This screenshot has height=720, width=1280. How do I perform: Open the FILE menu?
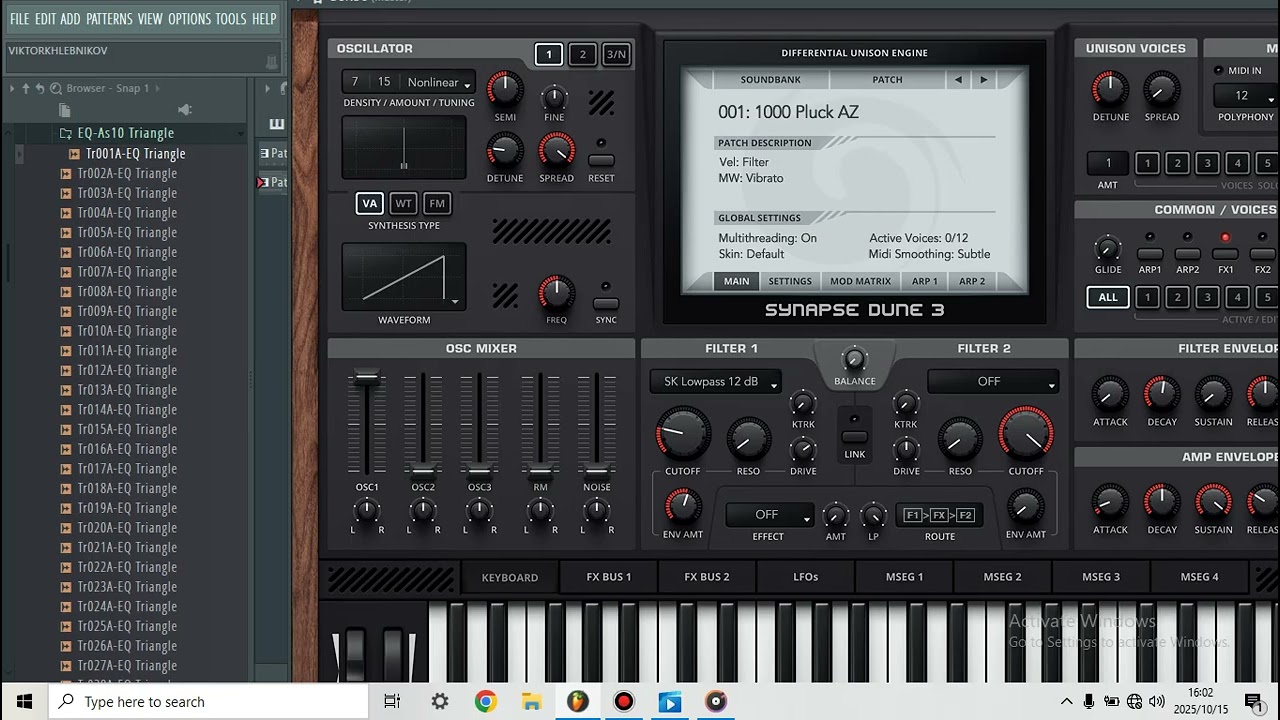pyautogui.click(x=19, y=19)
